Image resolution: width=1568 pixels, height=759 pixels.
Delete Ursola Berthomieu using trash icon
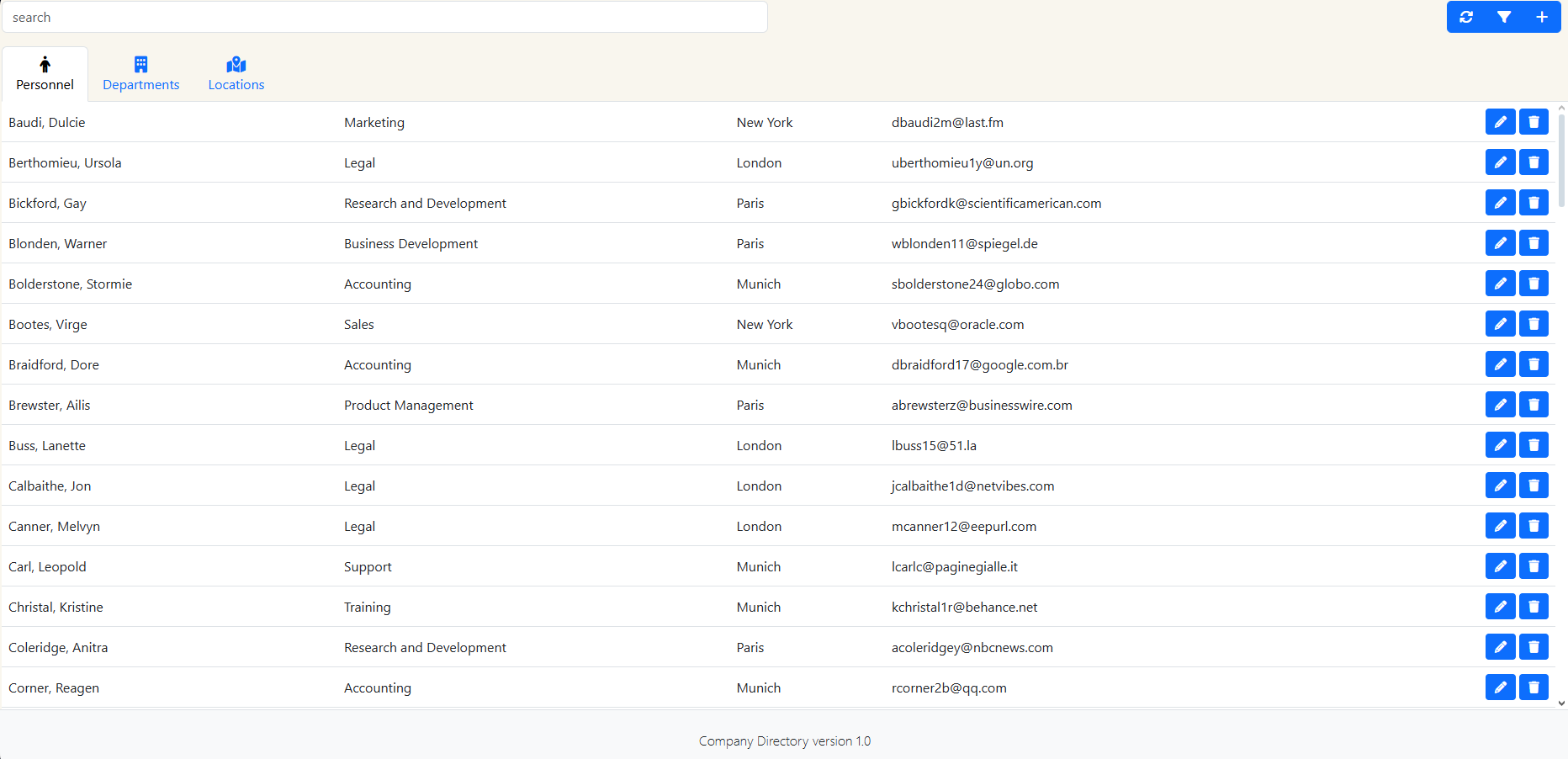(x=1534, y=162)
